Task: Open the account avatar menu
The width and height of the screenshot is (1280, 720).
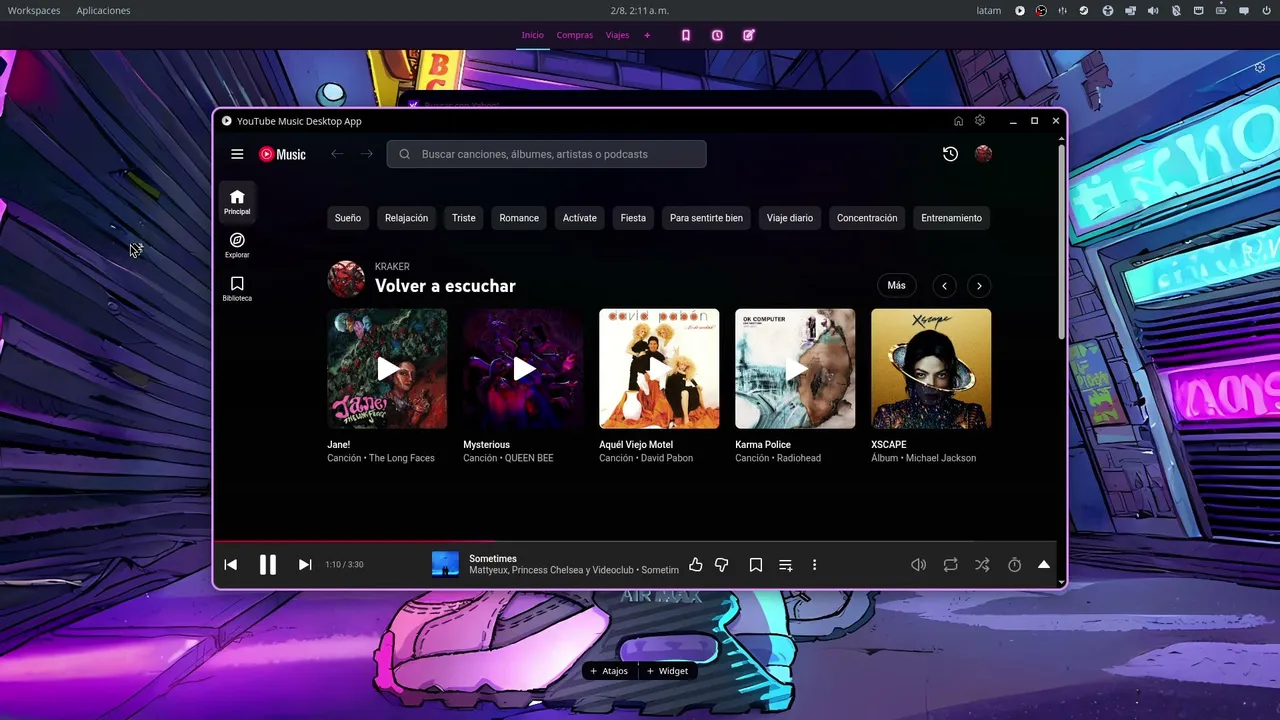Action: [x=983, y=154]
